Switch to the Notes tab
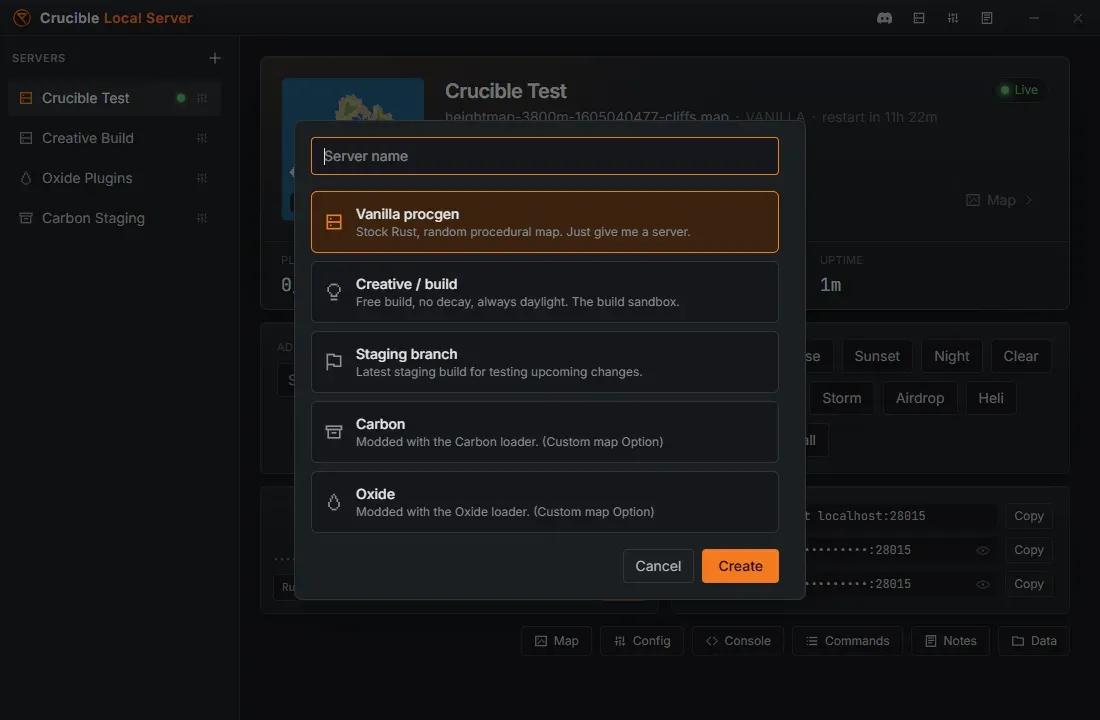 coord(951,641)
